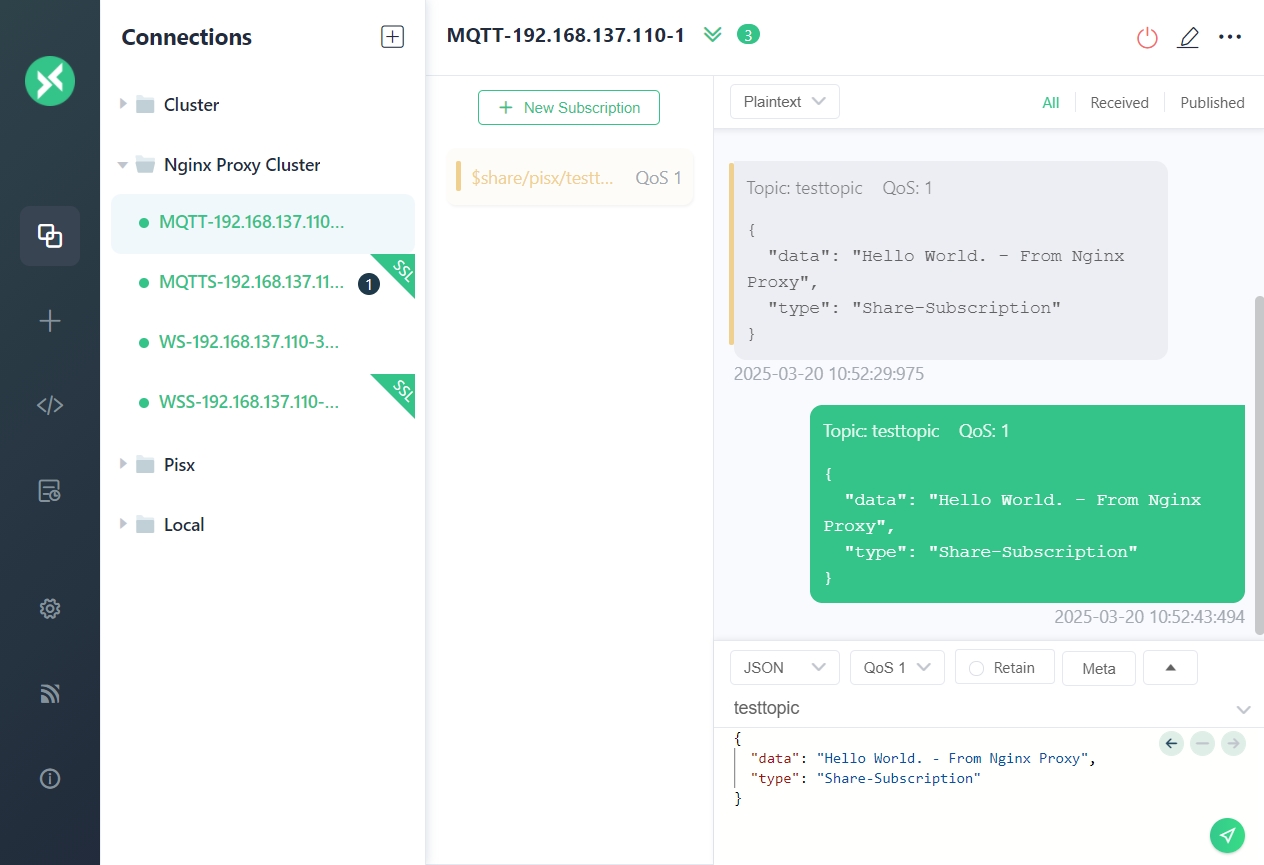Open the JSON payload type dropdown
Viewport: 1264px width, 865px height.
point(784,668)
